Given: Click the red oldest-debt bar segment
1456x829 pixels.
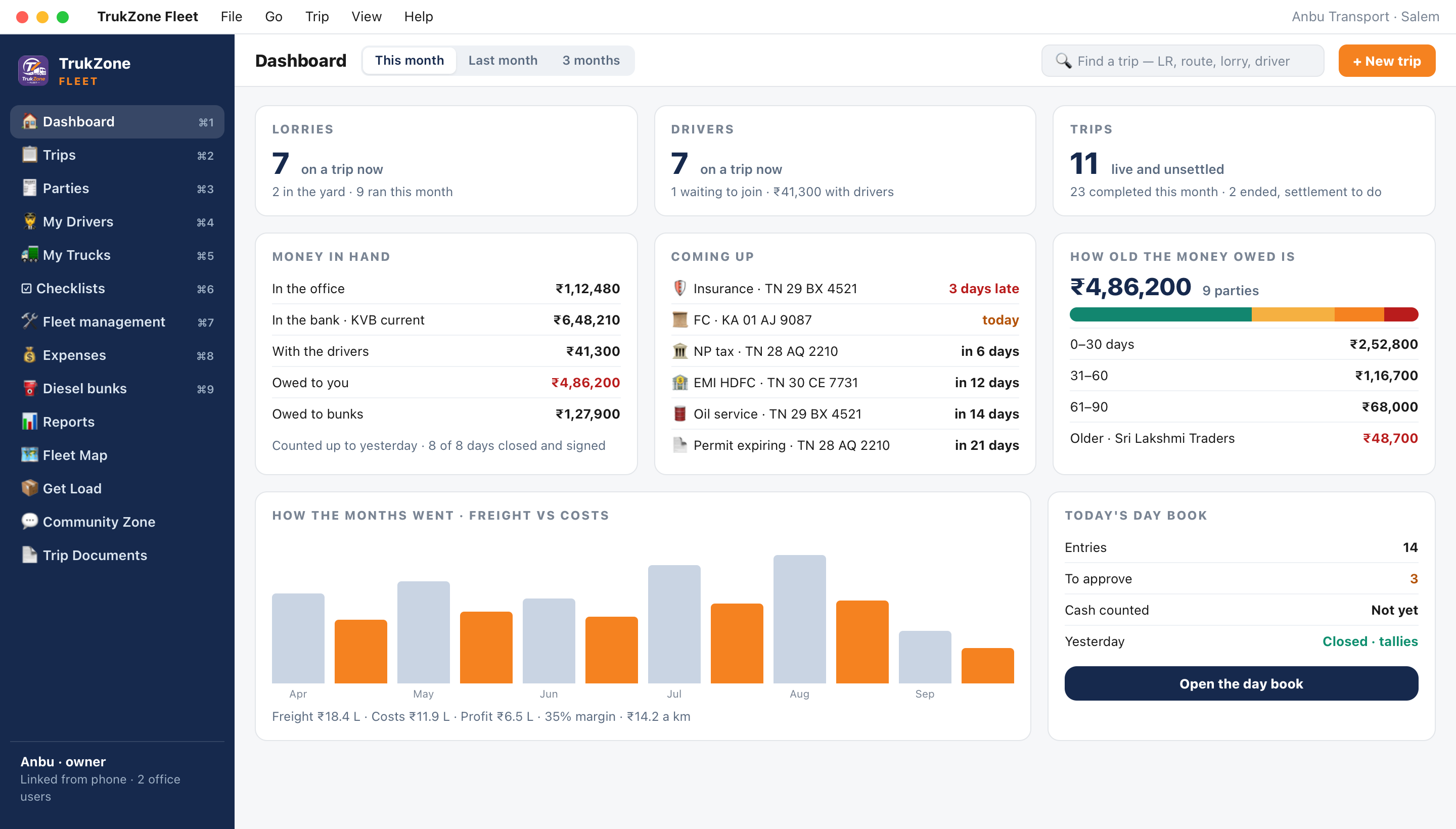Looking at the screenshot, I should point(1401,314).
